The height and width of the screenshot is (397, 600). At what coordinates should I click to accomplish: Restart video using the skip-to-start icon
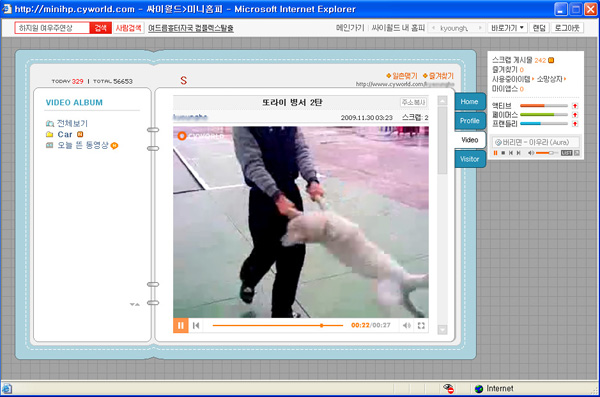tap(196, 325)
